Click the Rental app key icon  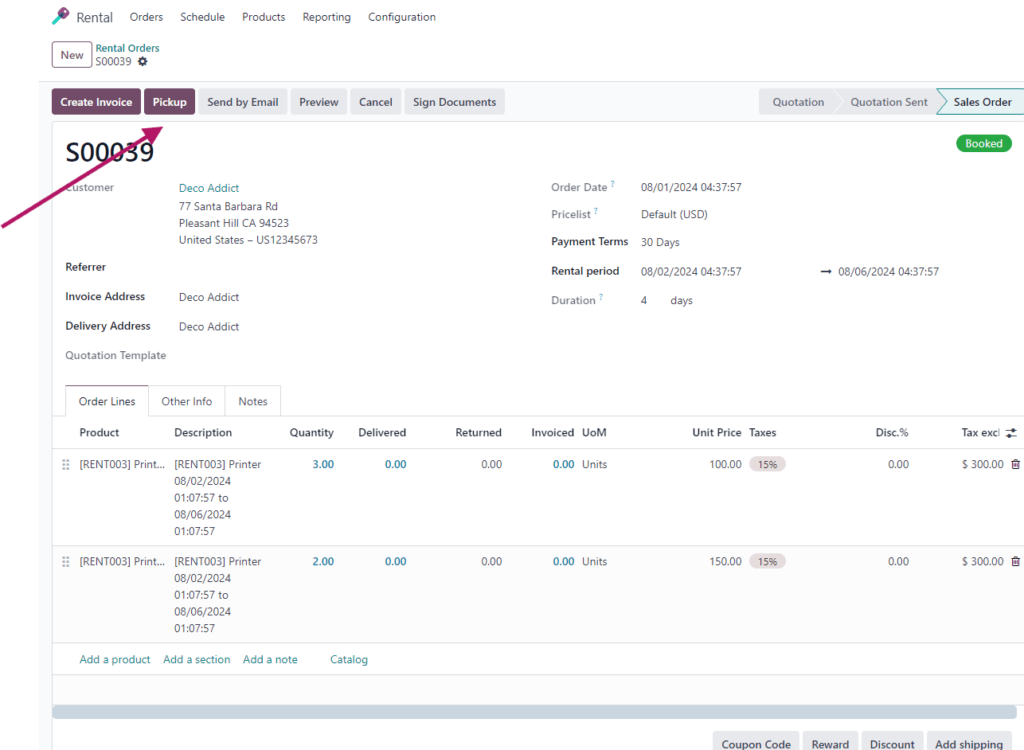click(61, 17)
